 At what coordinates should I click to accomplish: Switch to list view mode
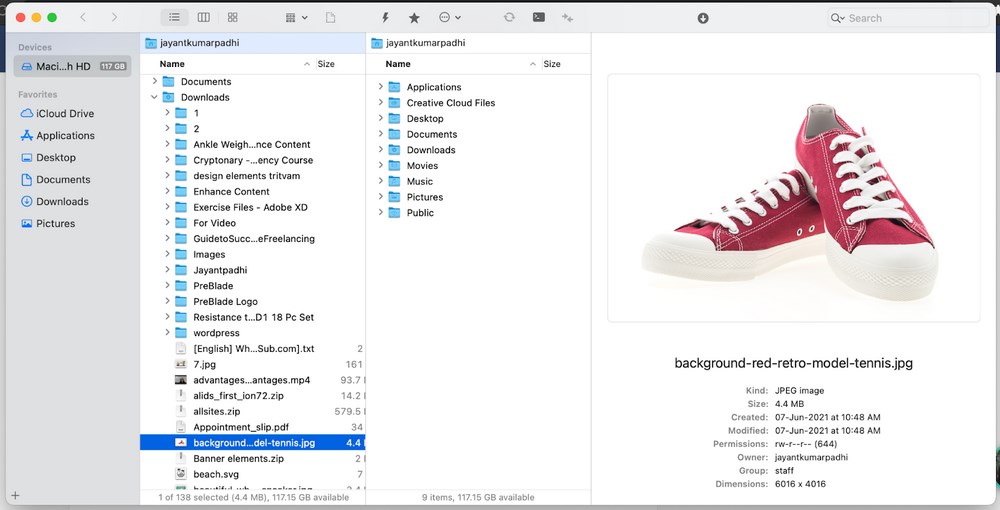tap(174, 17)
